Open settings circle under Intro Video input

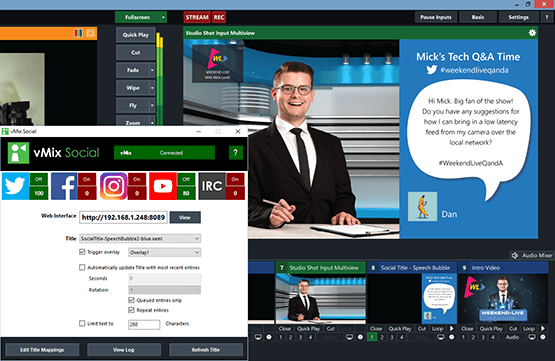coord(543,337)
